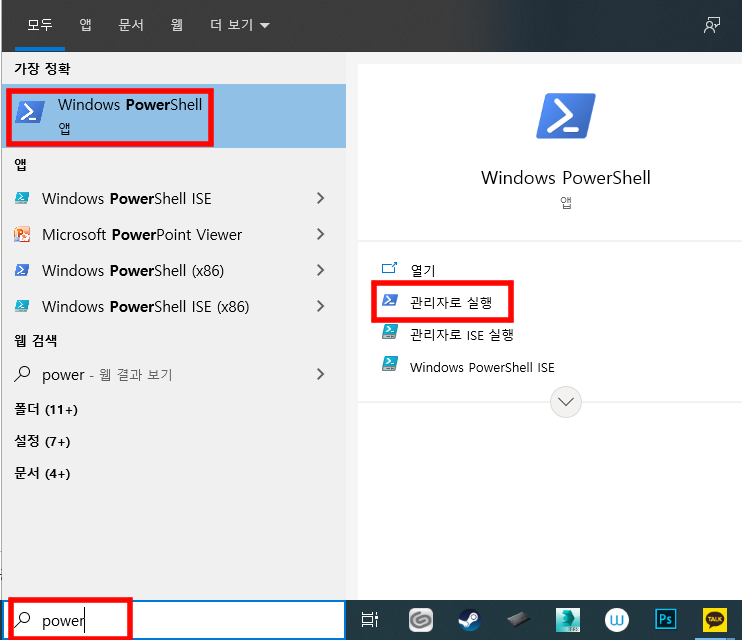Click the large PowerShell icon in details pane
Viewport: 742px width, 640px height.
[565, 116]
